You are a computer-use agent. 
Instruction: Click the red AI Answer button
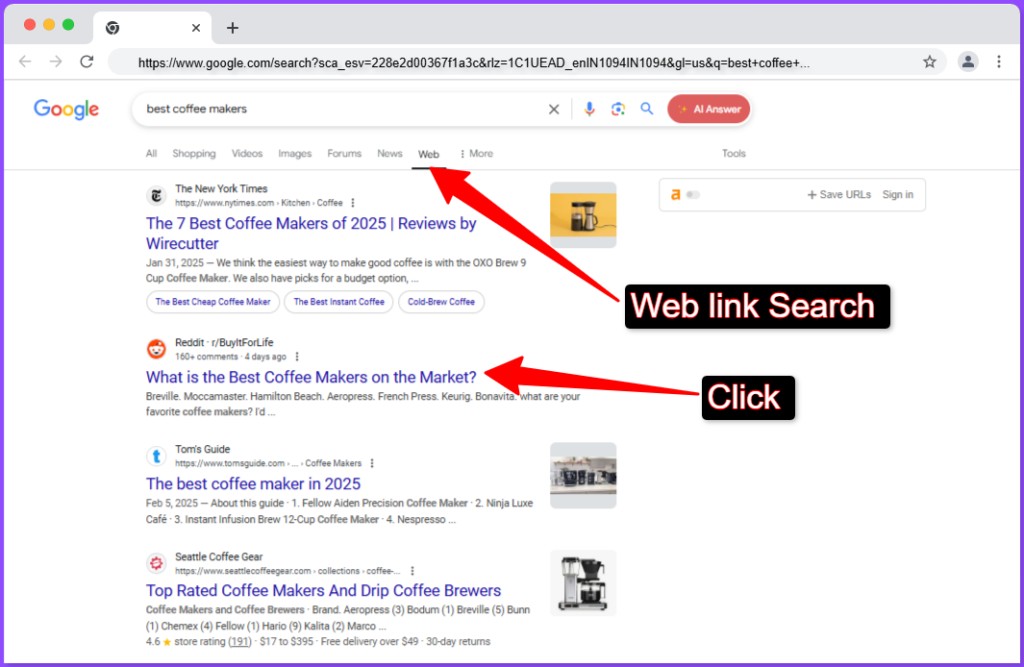709,109
